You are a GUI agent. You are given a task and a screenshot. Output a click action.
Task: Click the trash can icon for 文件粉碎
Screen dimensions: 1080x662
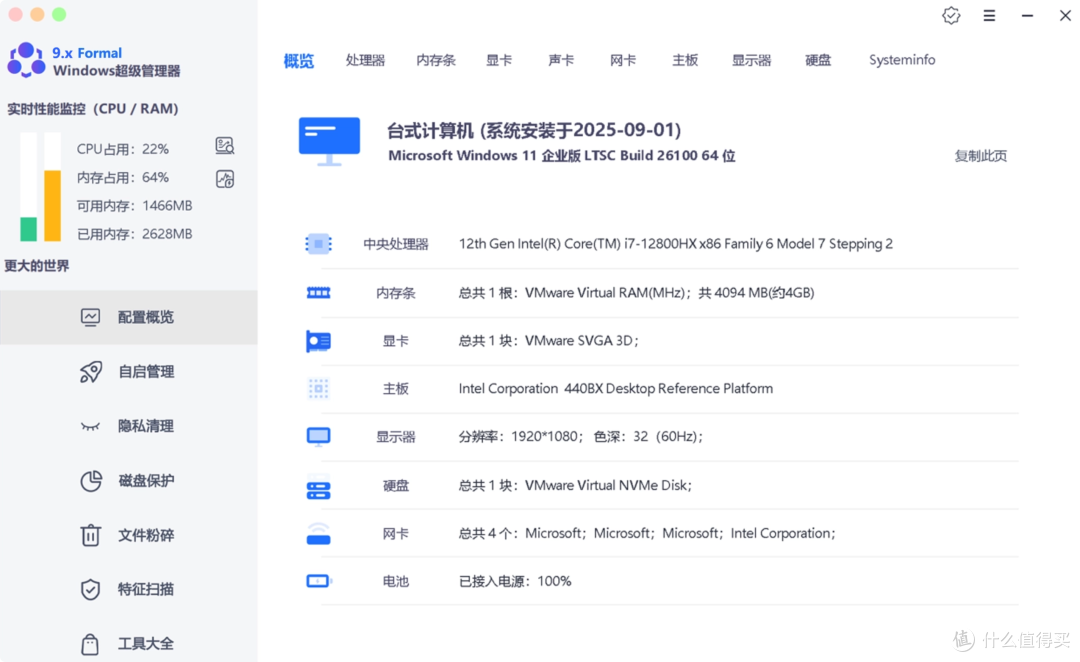pos(90,535)
